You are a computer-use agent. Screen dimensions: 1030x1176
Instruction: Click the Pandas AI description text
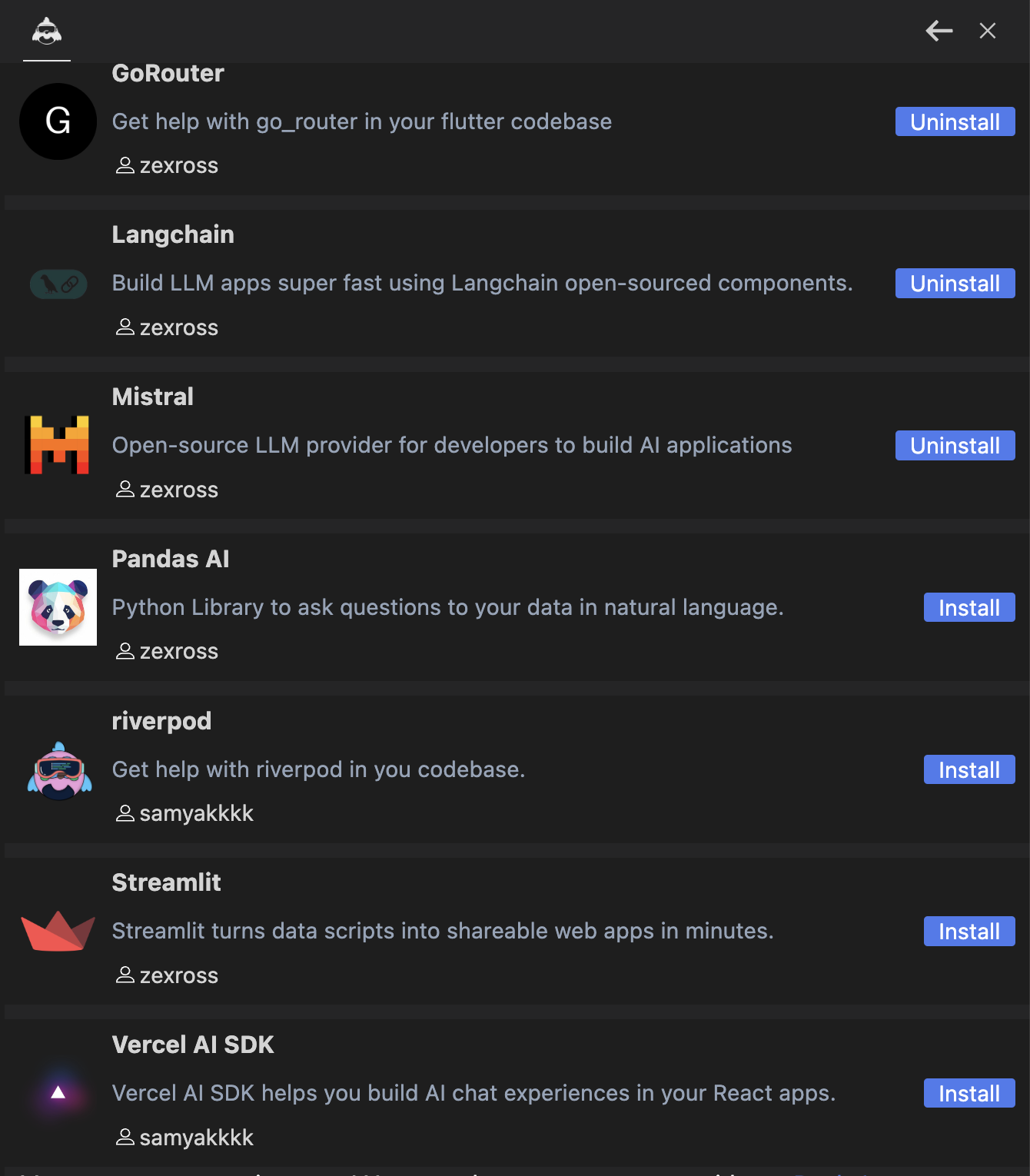[448, 607]
